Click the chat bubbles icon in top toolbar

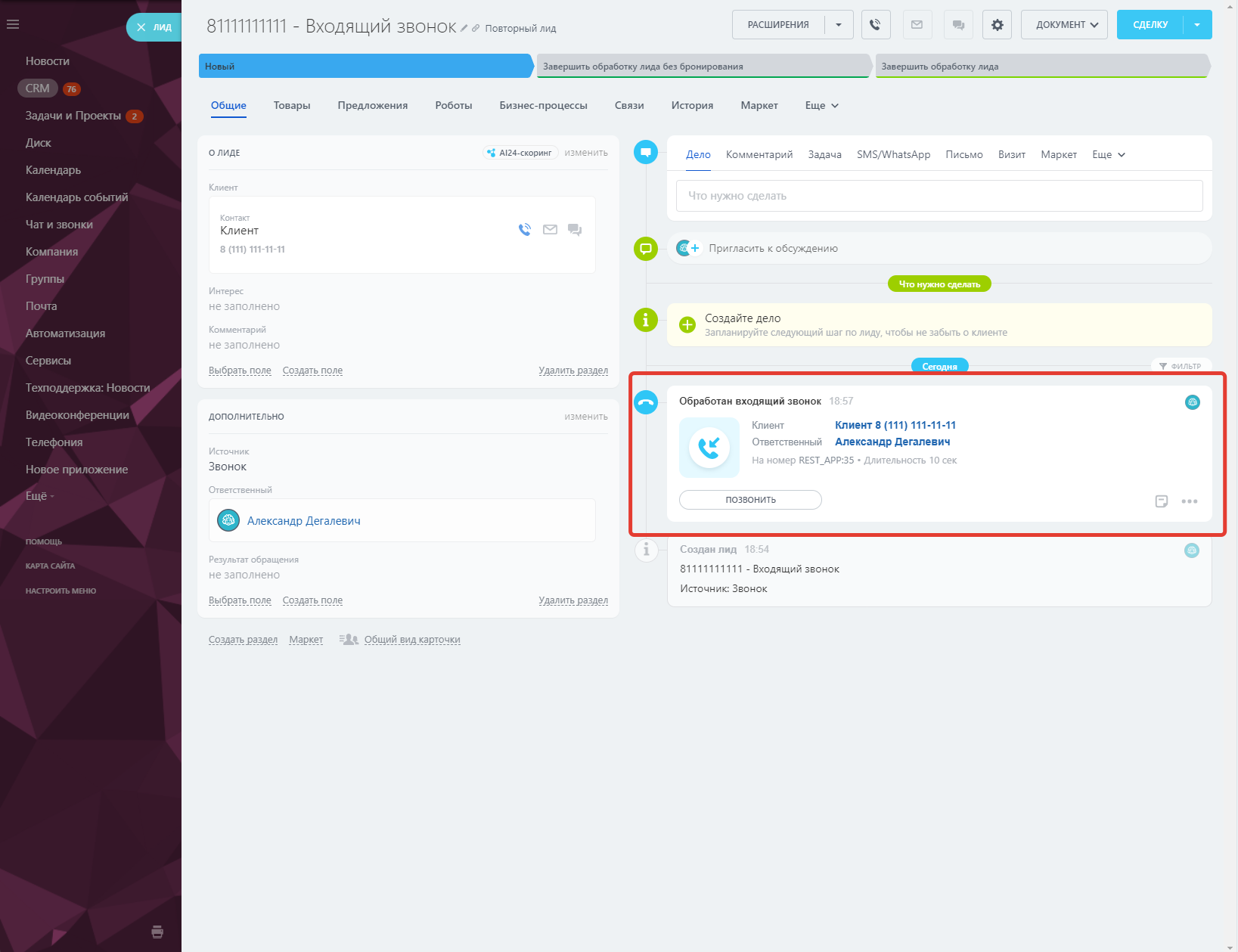tap(958, 25)
